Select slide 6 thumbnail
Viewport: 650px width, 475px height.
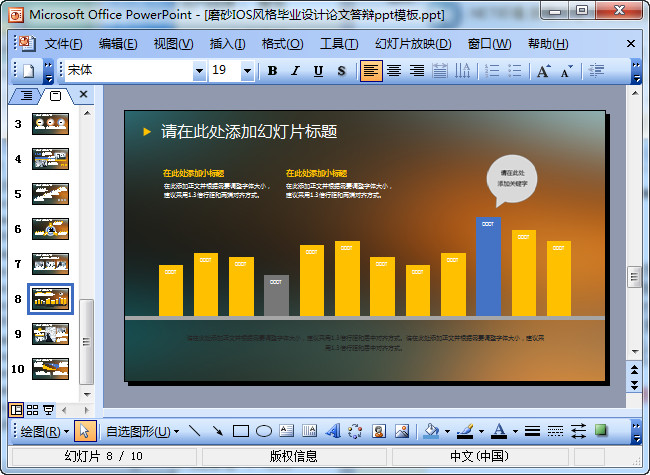pyautogui.click(x=50, y=229)
